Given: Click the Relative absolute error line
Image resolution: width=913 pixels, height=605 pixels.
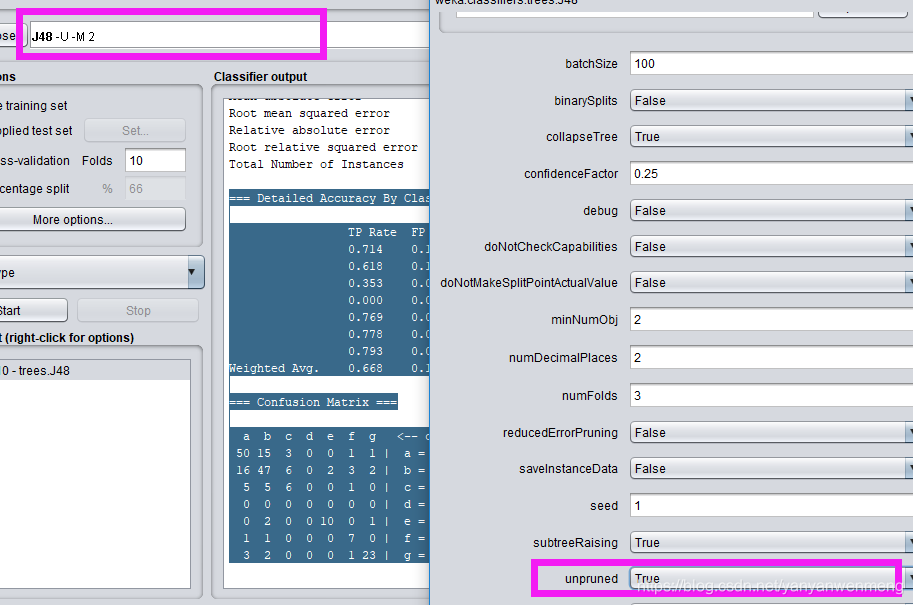Looking at the screenshot, I should tap(309, 130).
